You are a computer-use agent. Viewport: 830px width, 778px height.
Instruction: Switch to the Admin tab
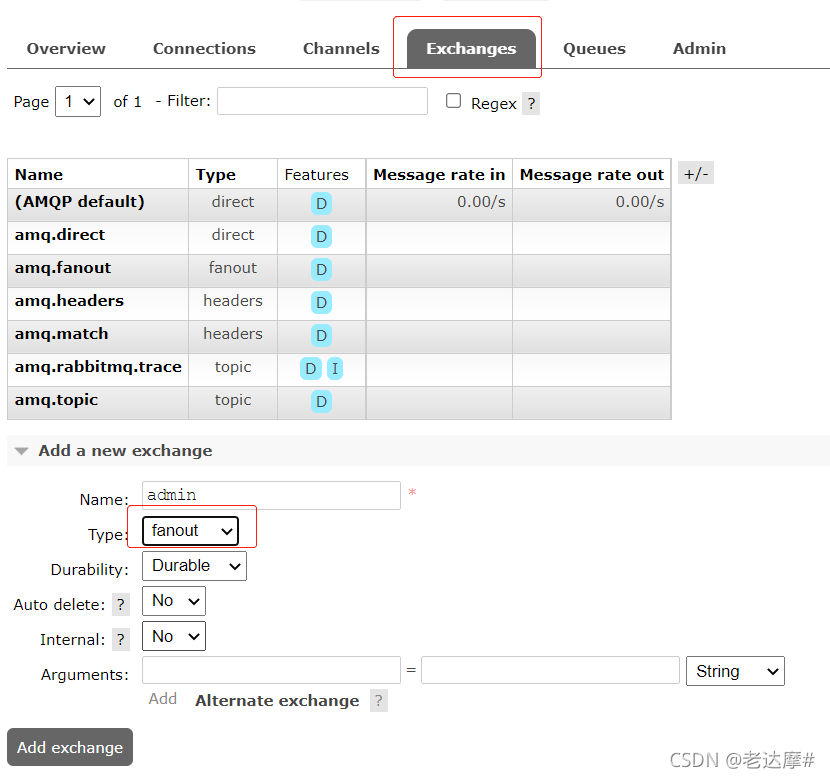699,49
